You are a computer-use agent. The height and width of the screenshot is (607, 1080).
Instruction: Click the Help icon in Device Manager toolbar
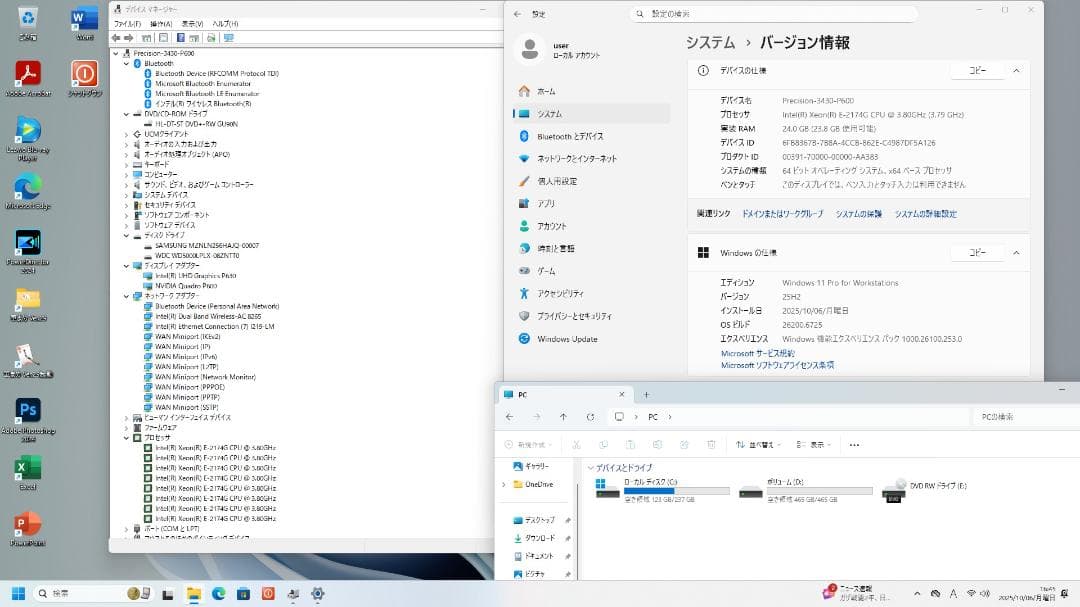click(x=180, y=37)
